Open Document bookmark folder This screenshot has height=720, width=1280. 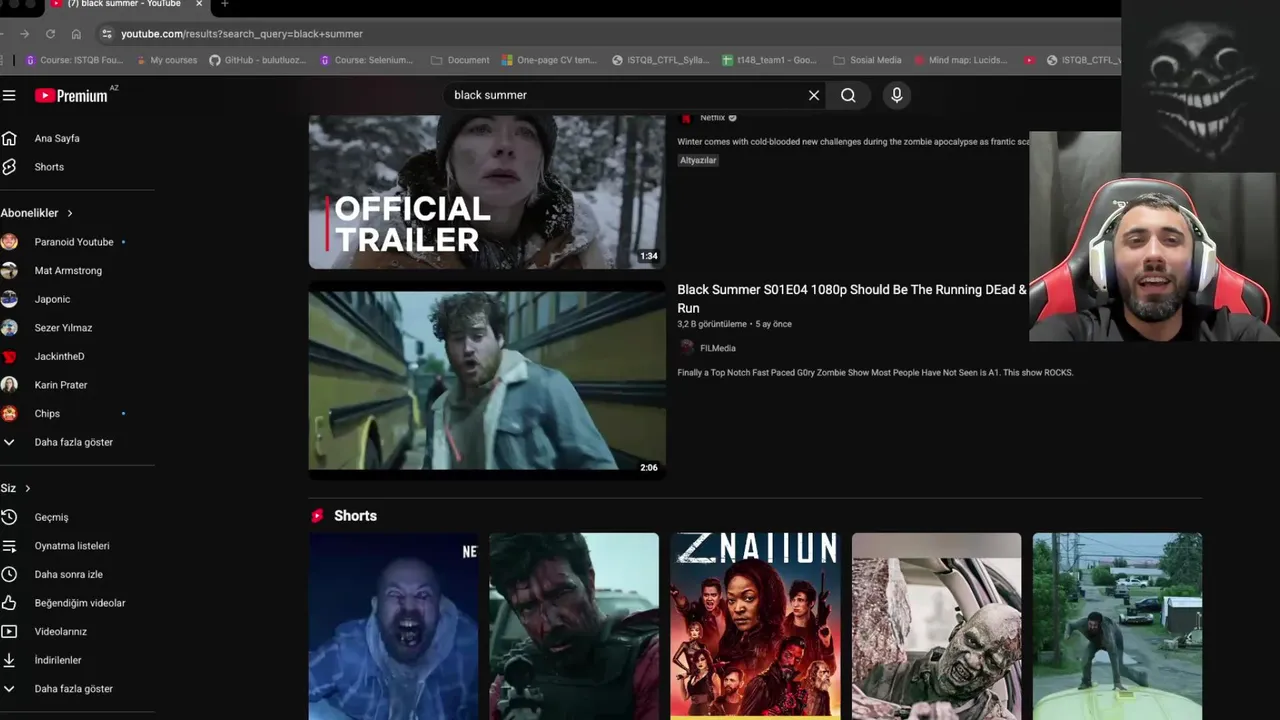[x=460, y=60]
